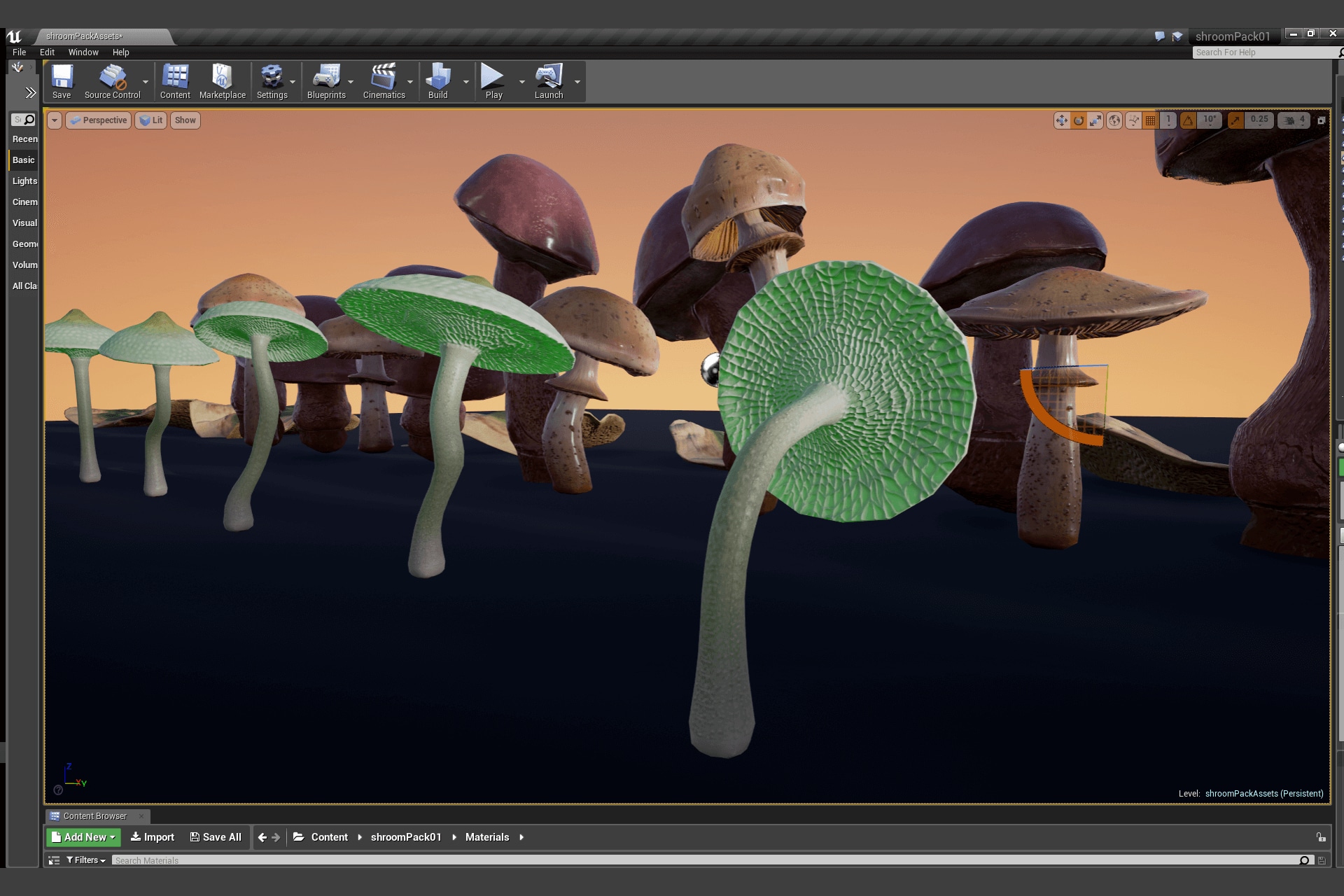Select the scale gizmo tool
The image size is (1344, 896).
[x=1095, y=120]
